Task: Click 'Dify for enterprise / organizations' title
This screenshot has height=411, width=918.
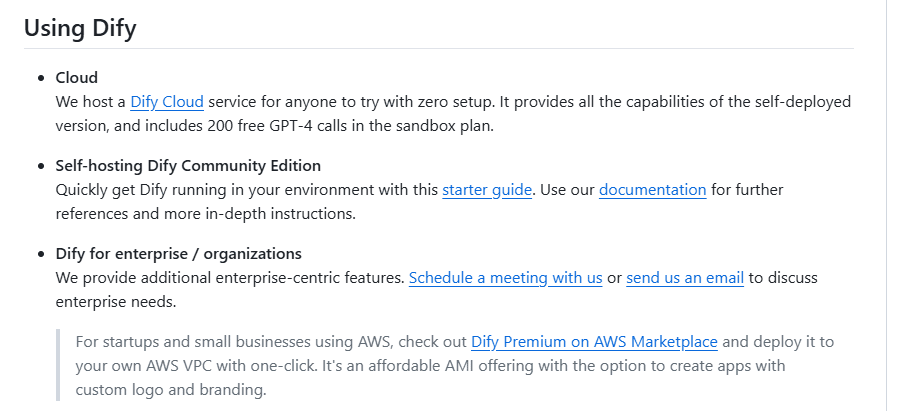Action: click(179, 253)
